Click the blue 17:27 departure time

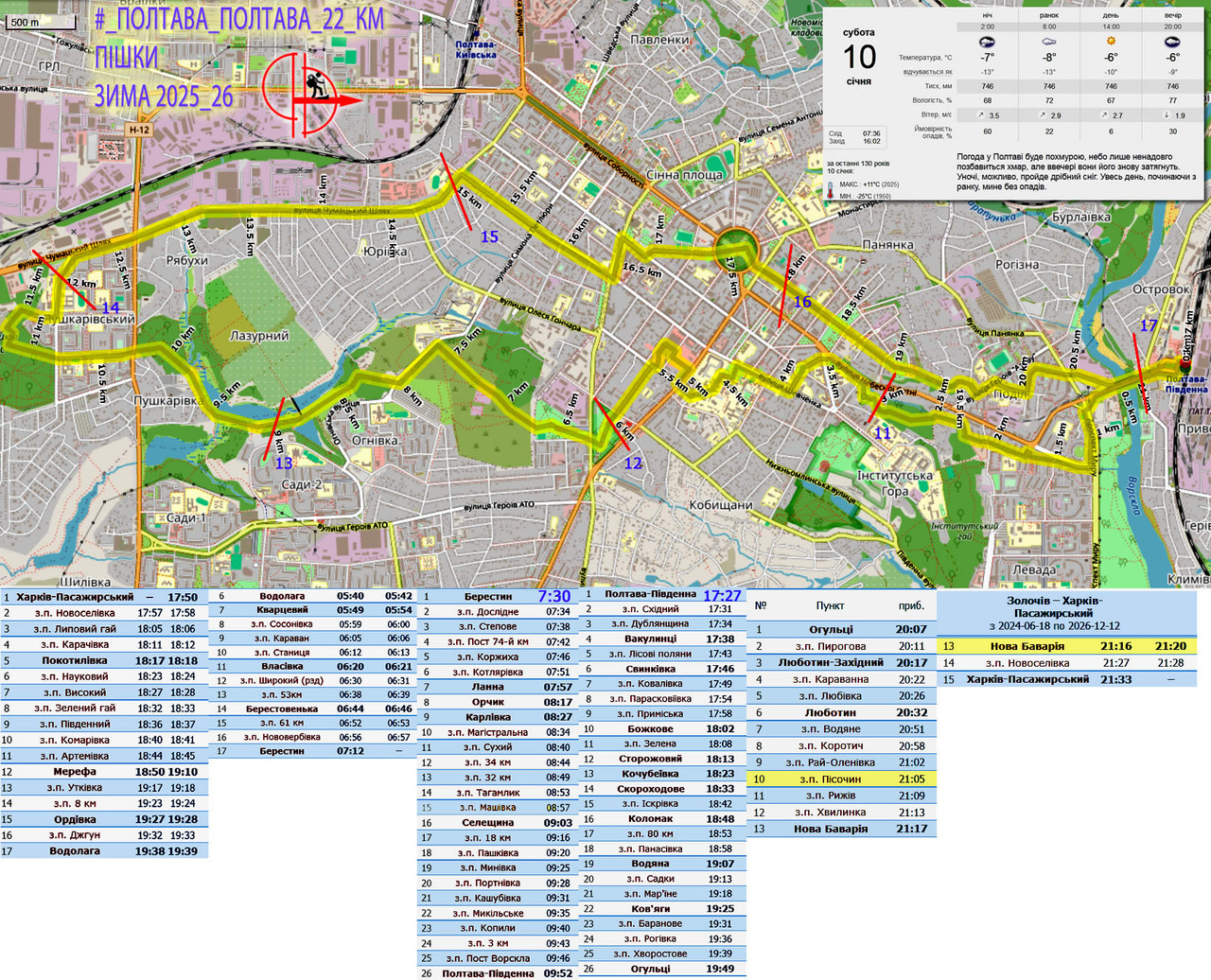722,595
